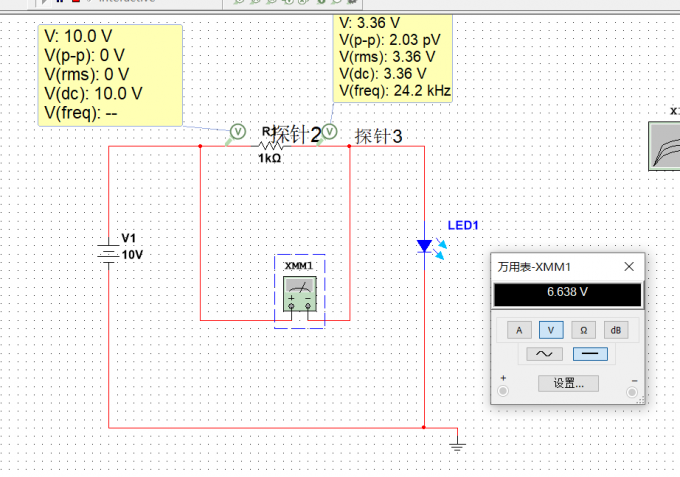Select the XMM1 multimeter instrument icon
The height and width of the screenshot is (477, 680).
point(300,294)
